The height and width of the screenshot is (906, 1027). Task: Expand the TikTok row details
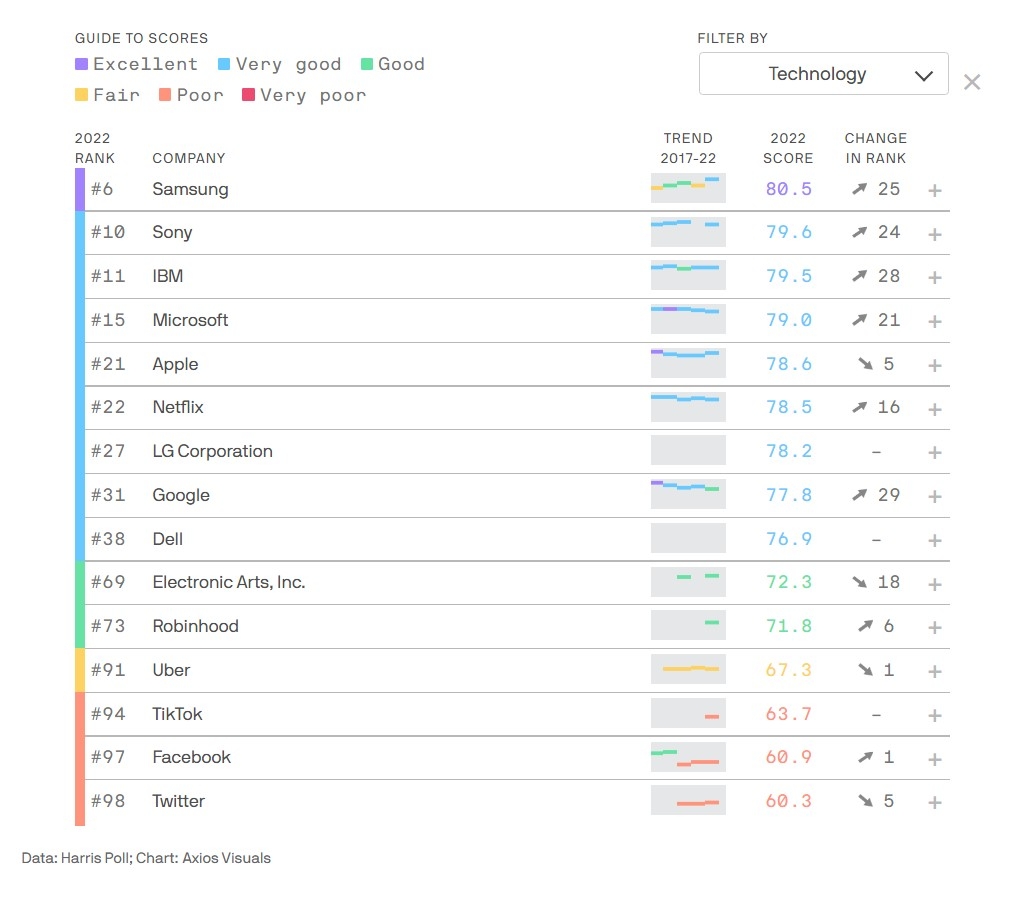coord(934,714)
